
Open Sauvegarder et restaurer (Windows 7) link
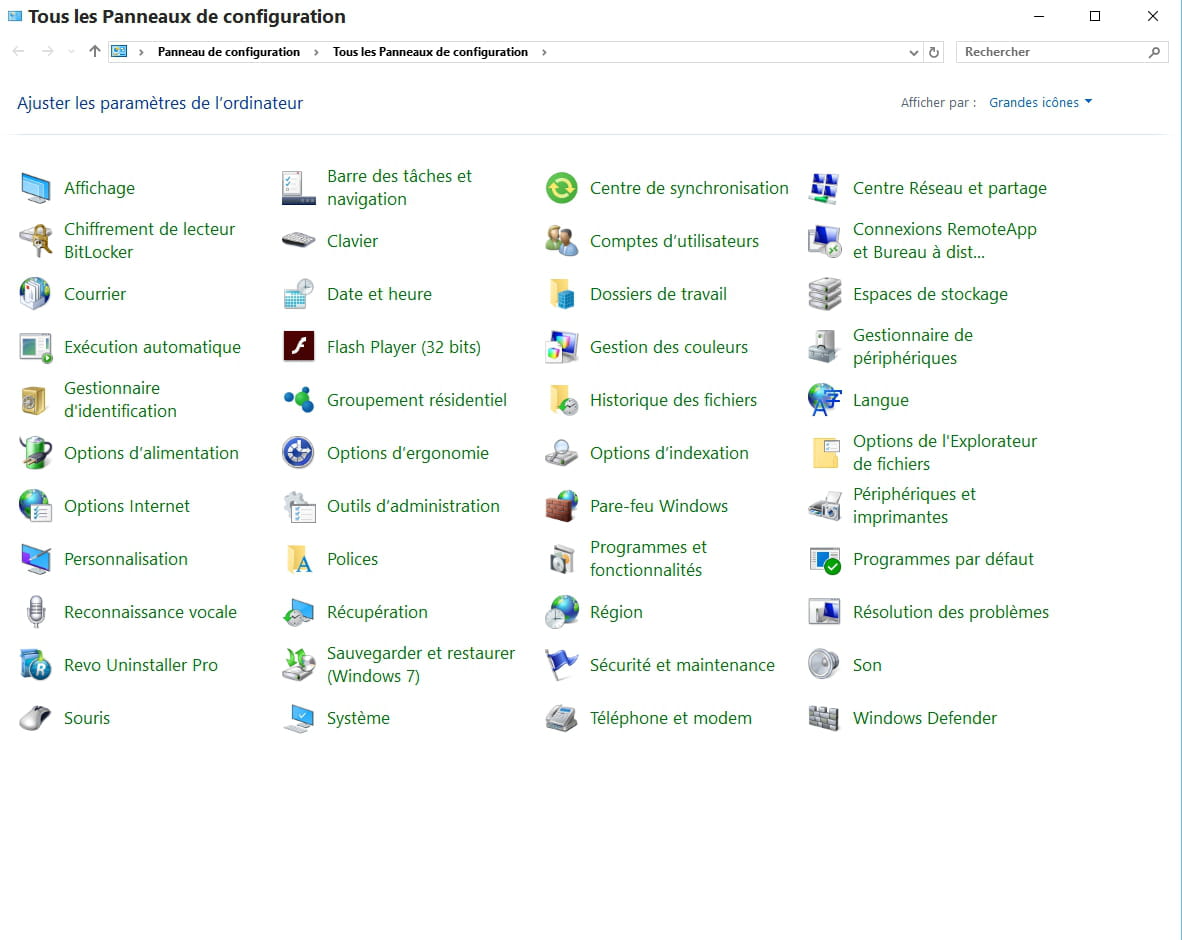421,665
